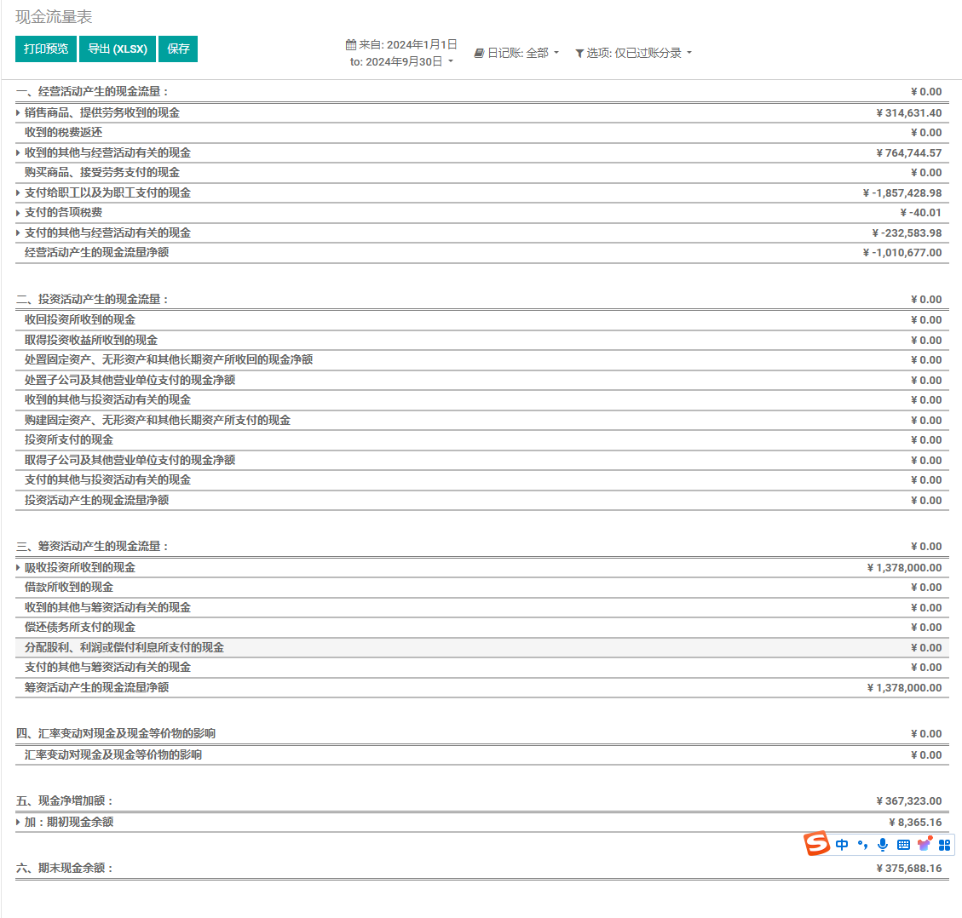Screen dimensions: 962x918
Task: Toggle Chinese/English mode via 中 icon
Action: coord(842,845)
